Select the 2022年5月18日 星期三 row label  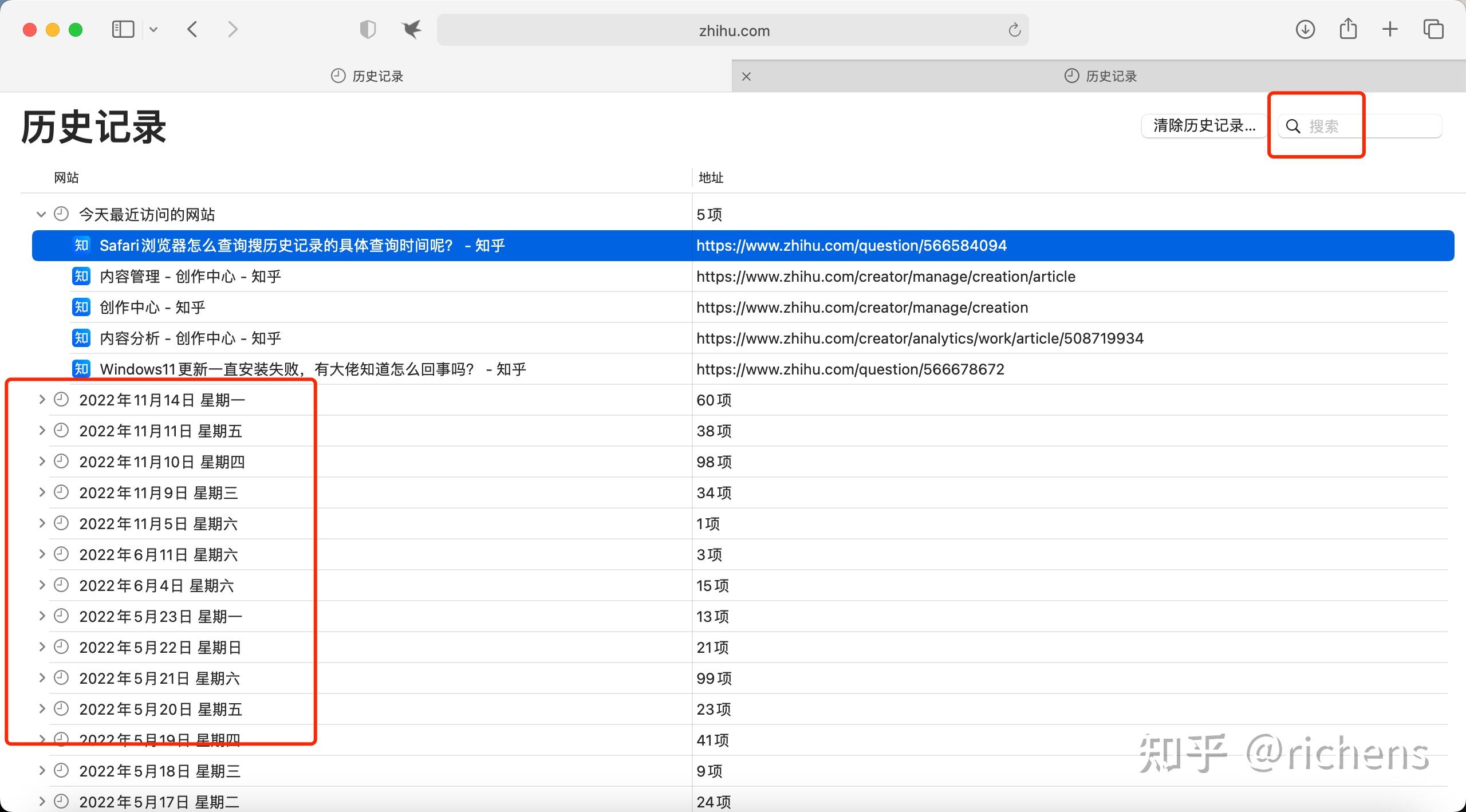(x=160, y=771)
